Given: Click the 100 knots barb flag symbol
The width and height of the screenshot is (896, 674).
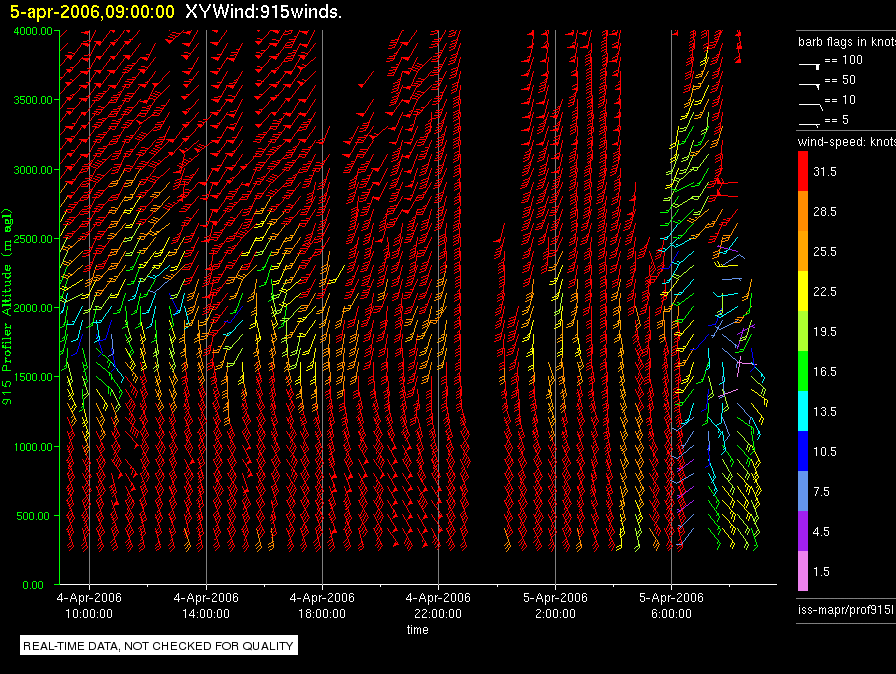Looking at the screenshot, I should point(809,63).
